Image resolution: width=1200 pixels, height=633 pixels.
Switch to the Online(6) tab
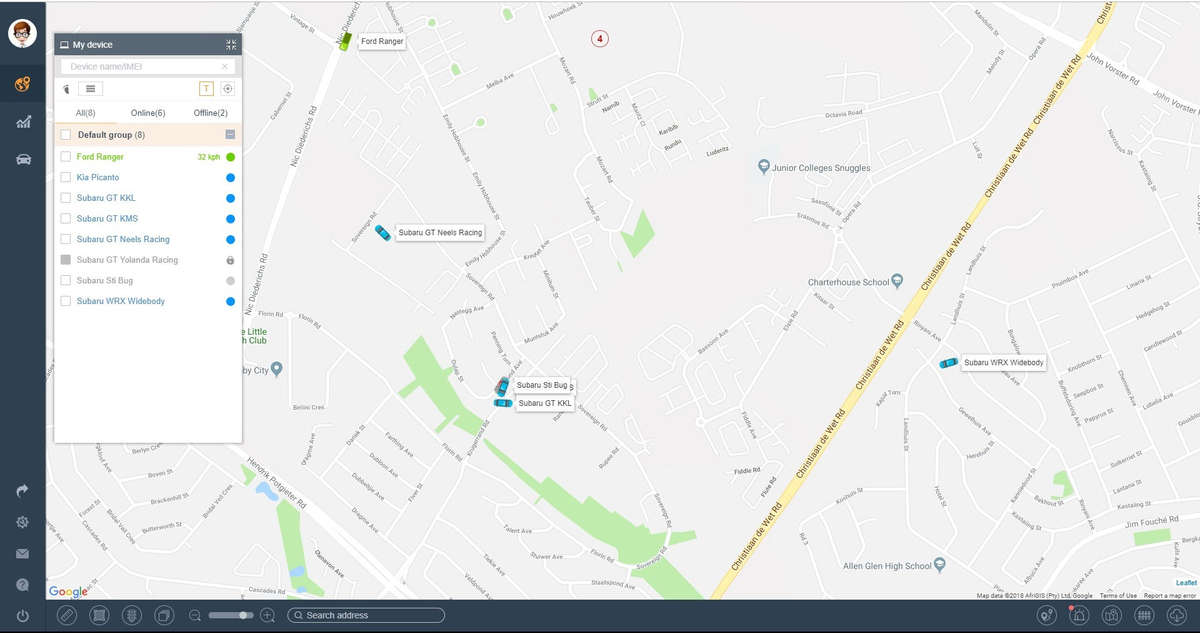pos(148,113)
